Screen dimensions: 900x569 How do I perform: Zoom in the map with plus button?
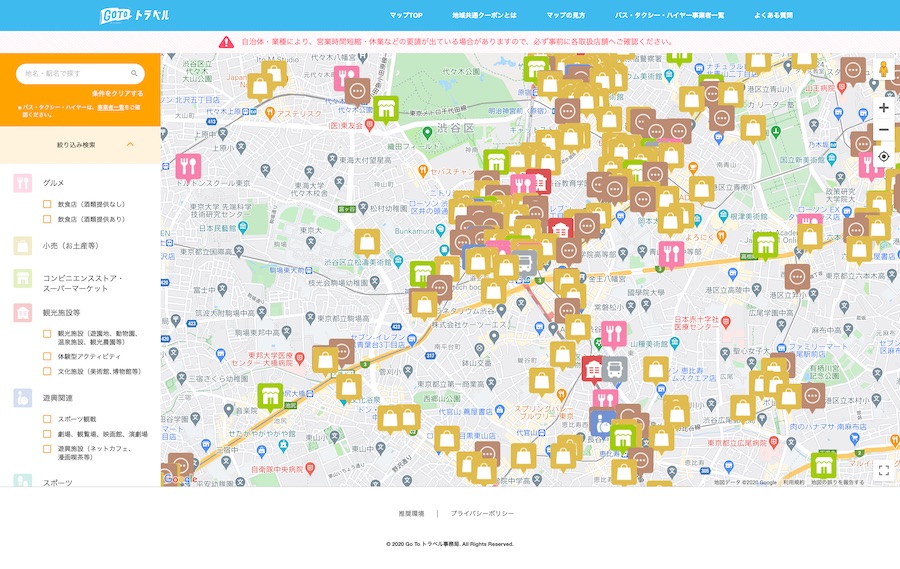tap(884, 107)
